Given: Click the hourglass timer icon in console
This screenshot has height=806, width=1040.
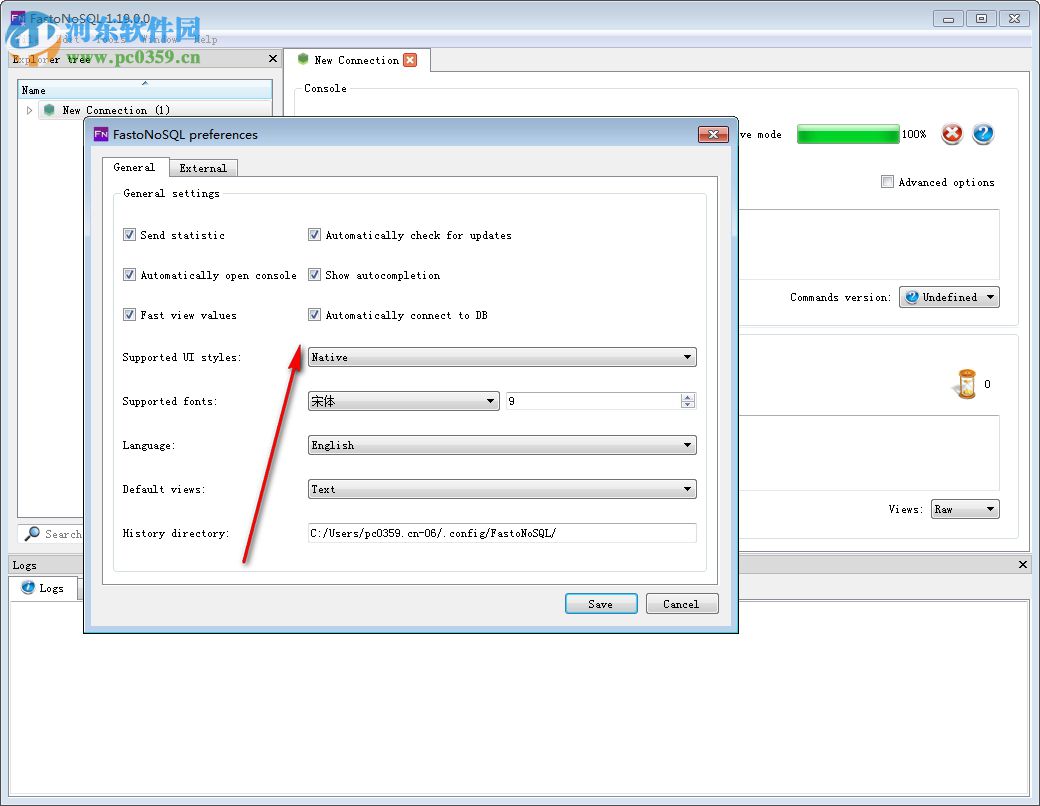Looking at the screenshot, I should coord(967,384).
